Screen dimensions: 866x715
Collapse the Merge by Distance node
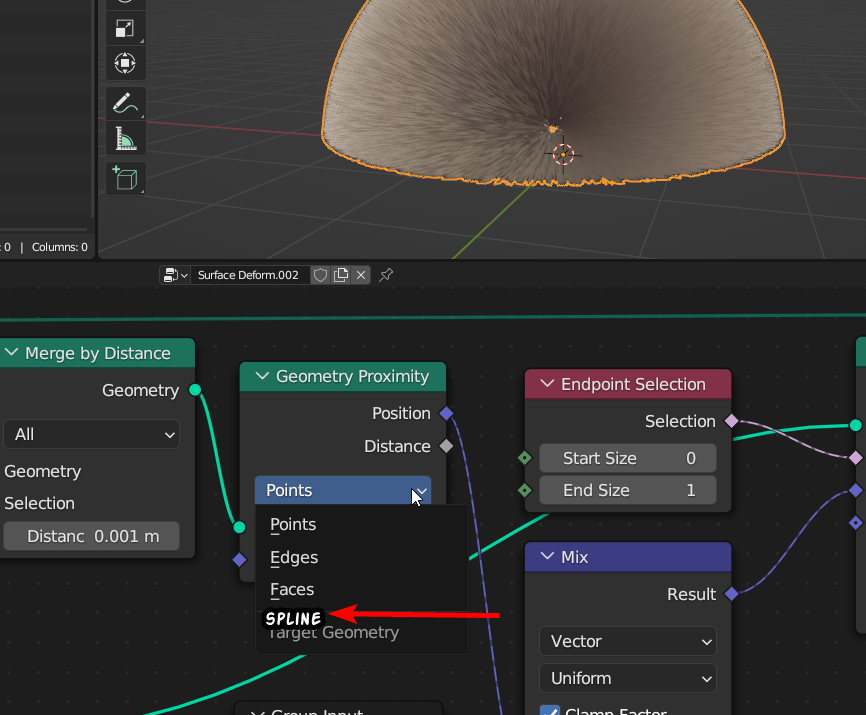pyautogui.click(x=12, y=353)
